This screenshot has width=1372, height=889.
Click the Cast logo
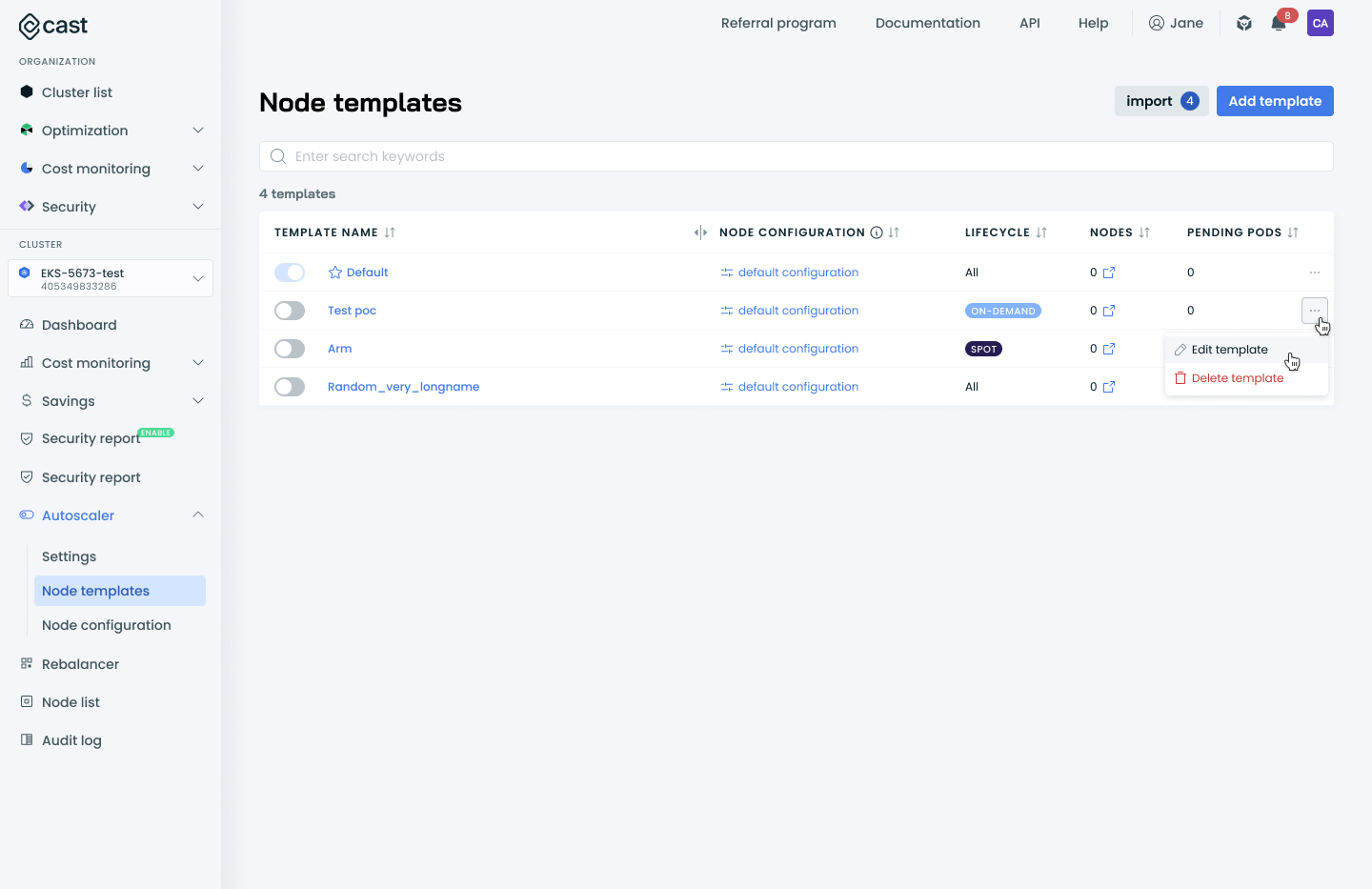[x=53, y=26]
